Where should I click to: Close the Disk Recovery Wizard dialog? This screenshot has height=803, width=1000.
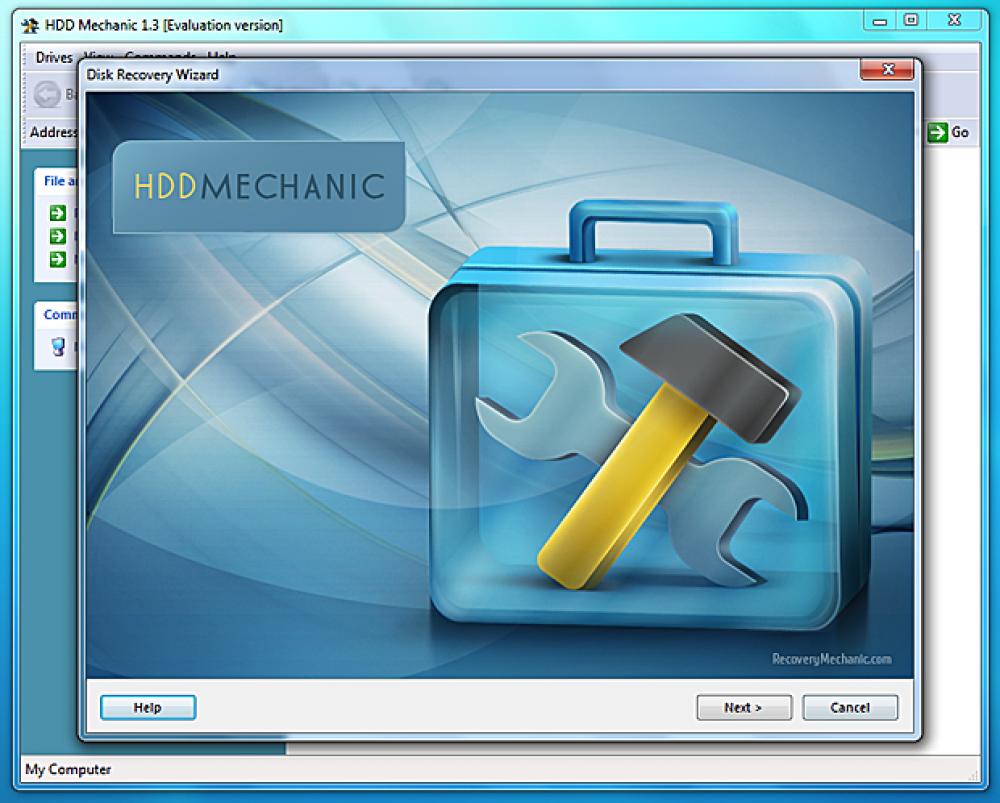(889, 70)
